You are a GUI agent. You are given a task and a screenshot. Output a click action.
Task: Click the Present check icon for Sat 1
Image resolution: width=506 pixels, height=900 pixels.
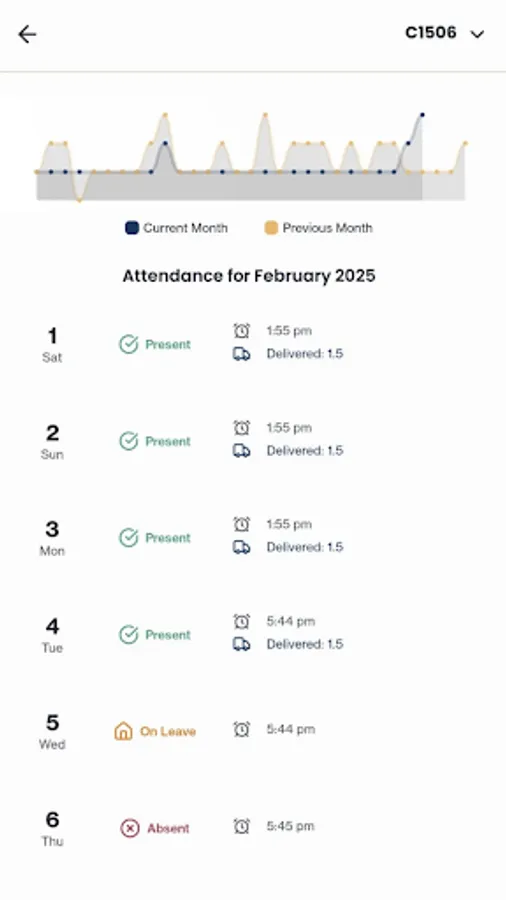(x=129, y=344)
